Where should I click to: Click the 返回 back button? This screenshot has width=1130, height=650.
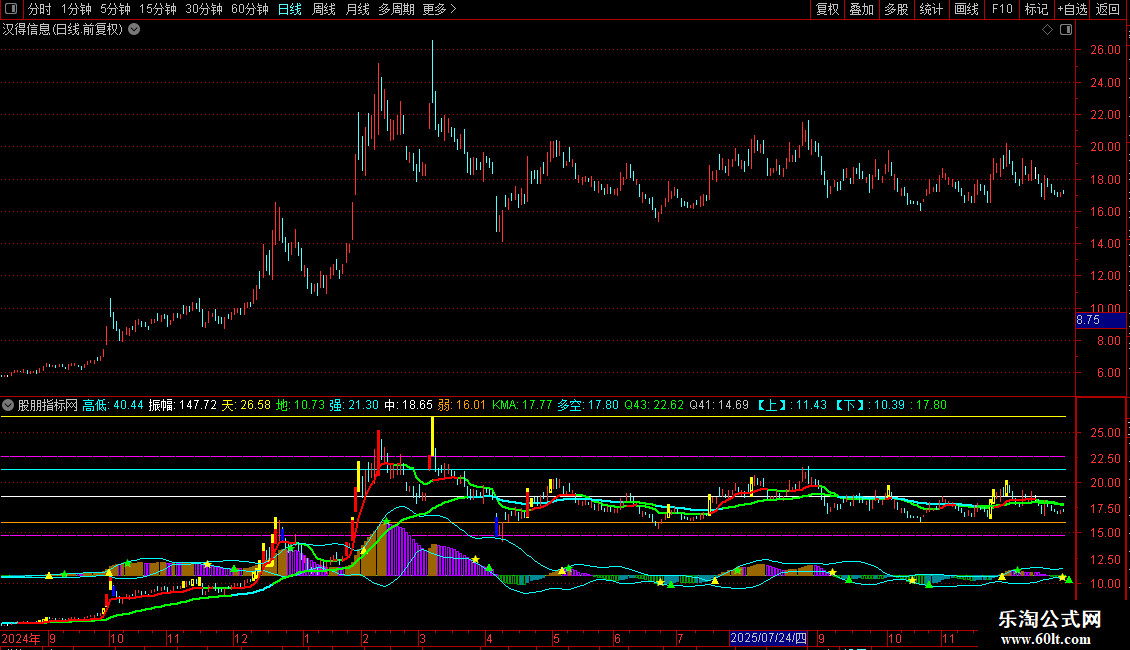[1108, 9]
